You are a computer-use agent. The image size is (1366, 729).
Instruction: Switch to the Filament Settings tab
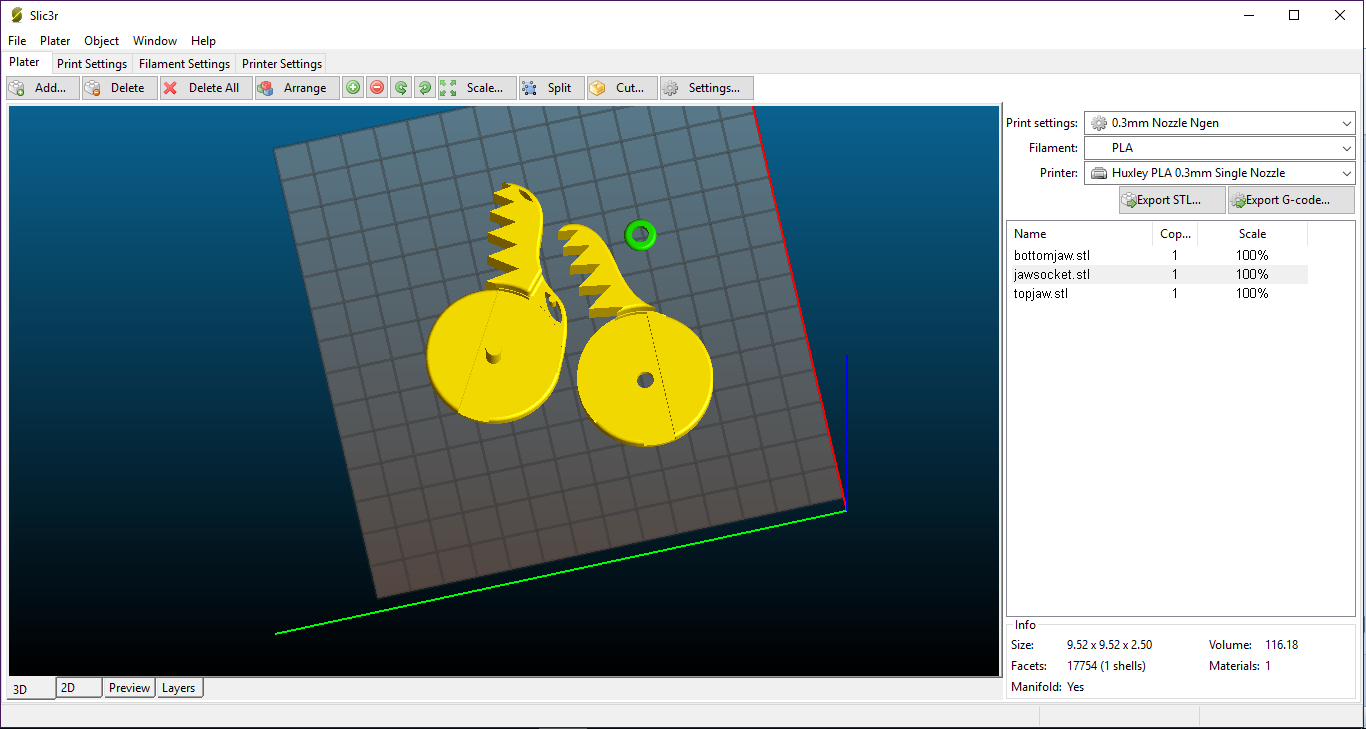coord(184,64)
